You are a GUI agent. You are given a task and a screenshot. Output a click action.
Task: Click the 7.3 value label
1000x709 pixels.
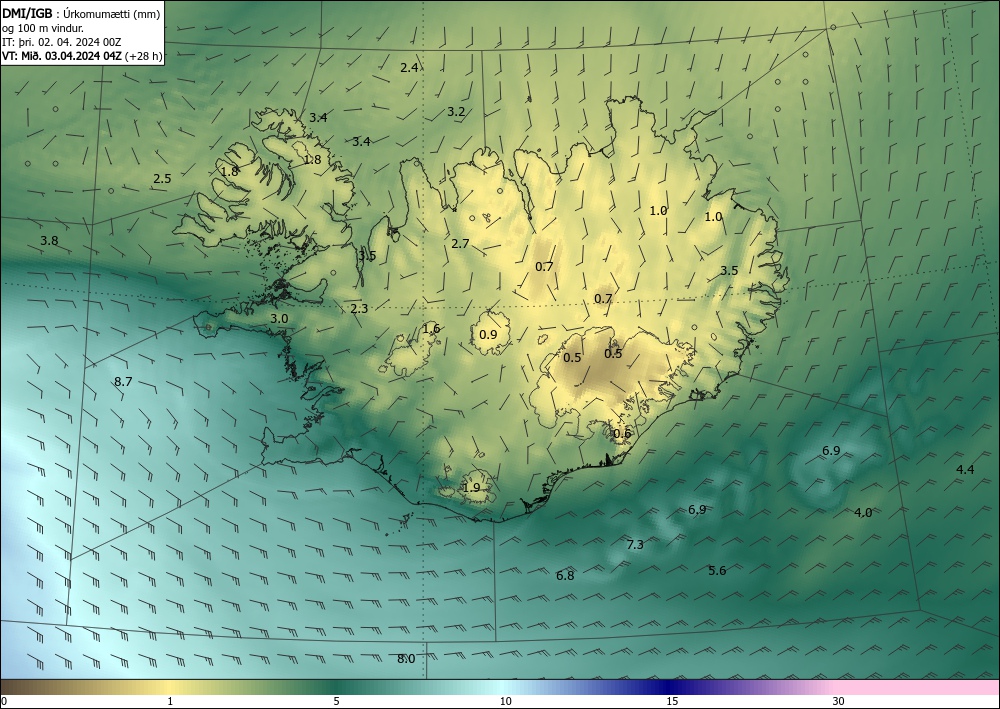click(635, 545)
